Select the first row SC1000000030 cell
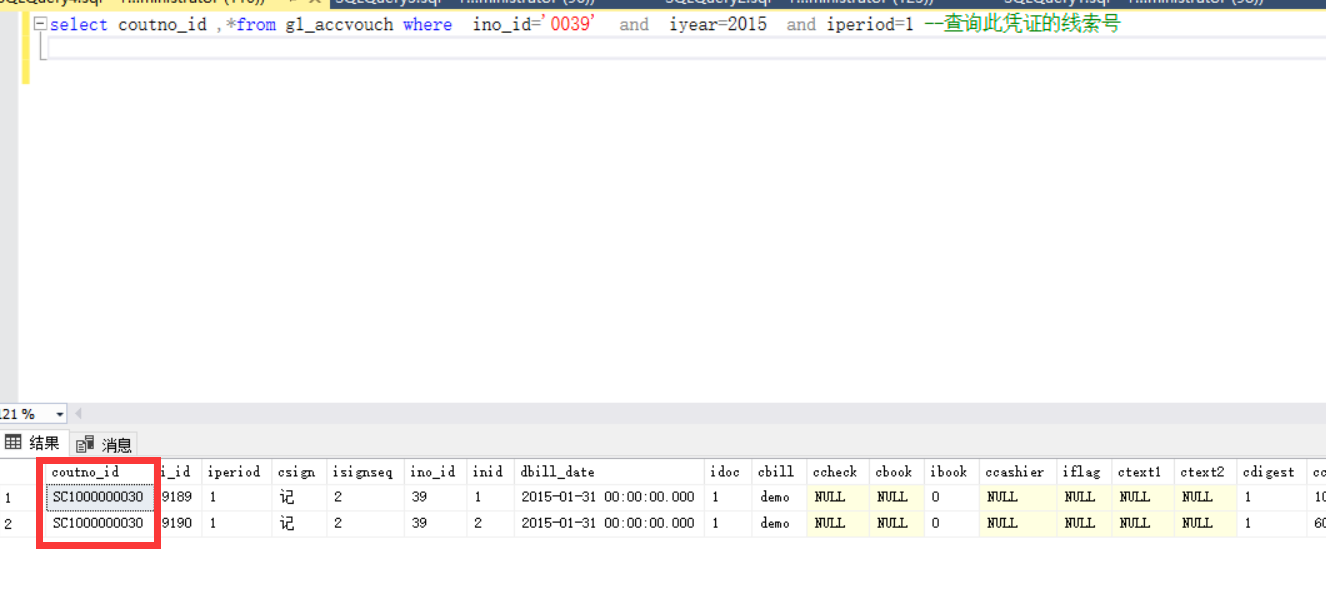This screenshot has width=1326, height=596. (x=98, y=497)
